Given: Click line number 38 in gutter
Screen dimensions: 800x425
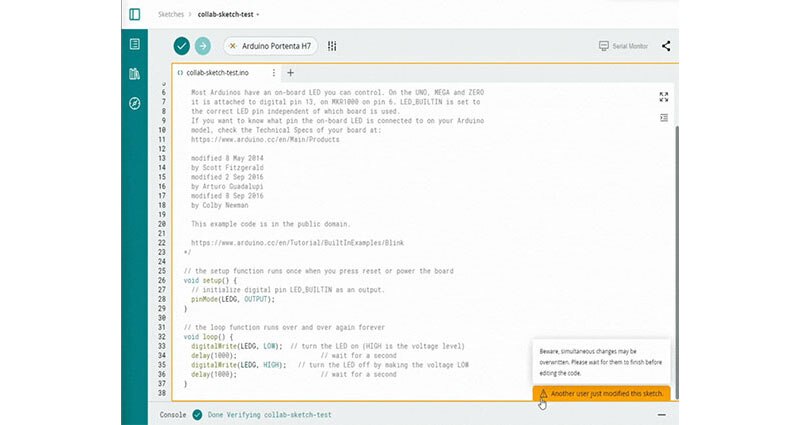Looking at the screenshot, I should point(162,393).
